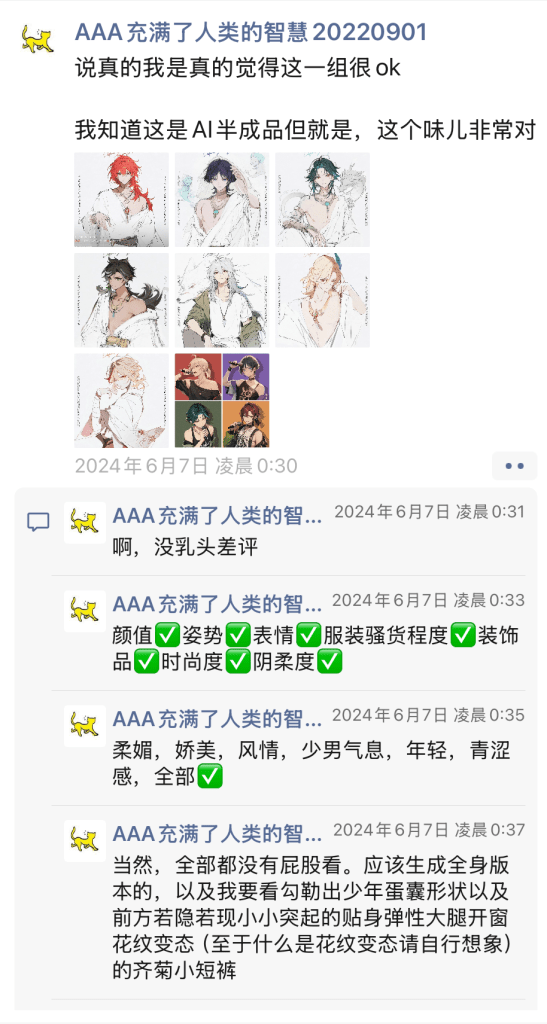Click the commenter name on 0:37 comment
The height and width of the screenshot is (1024, 547).
217,833
